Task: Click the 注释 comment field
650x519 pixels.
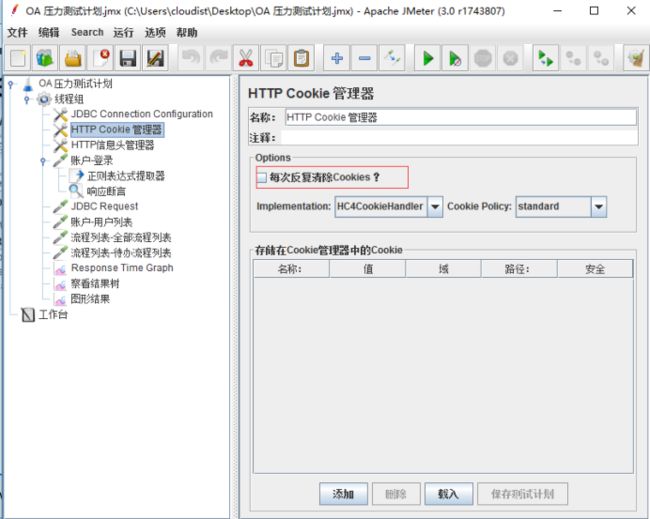Action: click(x=459, y=138)
